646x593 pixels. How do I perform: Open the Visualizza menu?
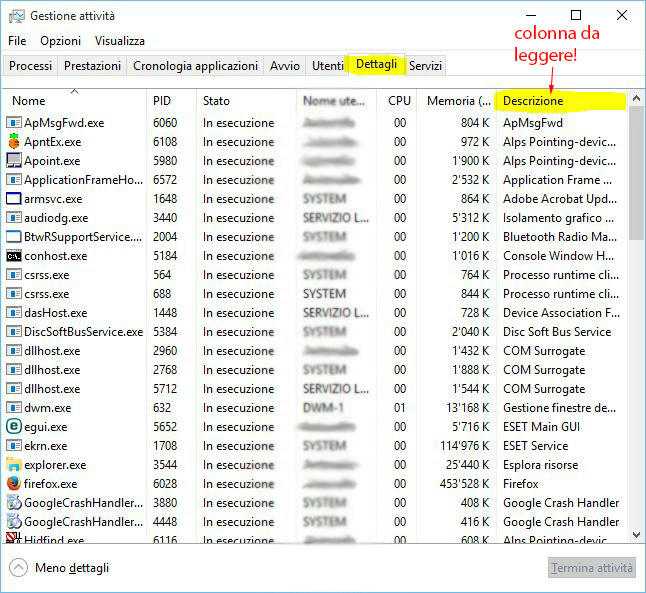point(120,41)
